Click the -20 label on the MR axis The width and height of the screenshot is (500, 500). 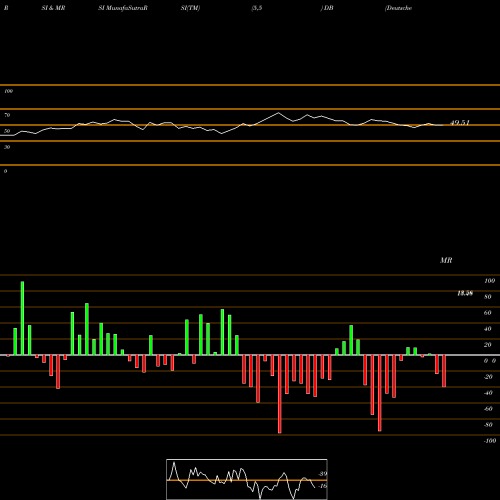[x=488, y=377]
